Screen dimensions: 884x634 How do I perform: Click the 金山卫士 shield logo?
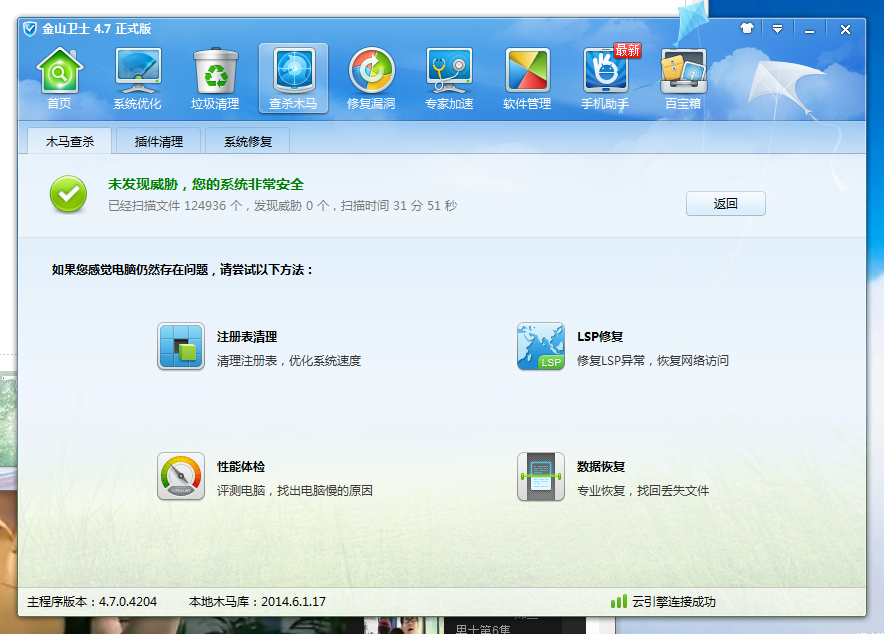[x=30, y=29]
